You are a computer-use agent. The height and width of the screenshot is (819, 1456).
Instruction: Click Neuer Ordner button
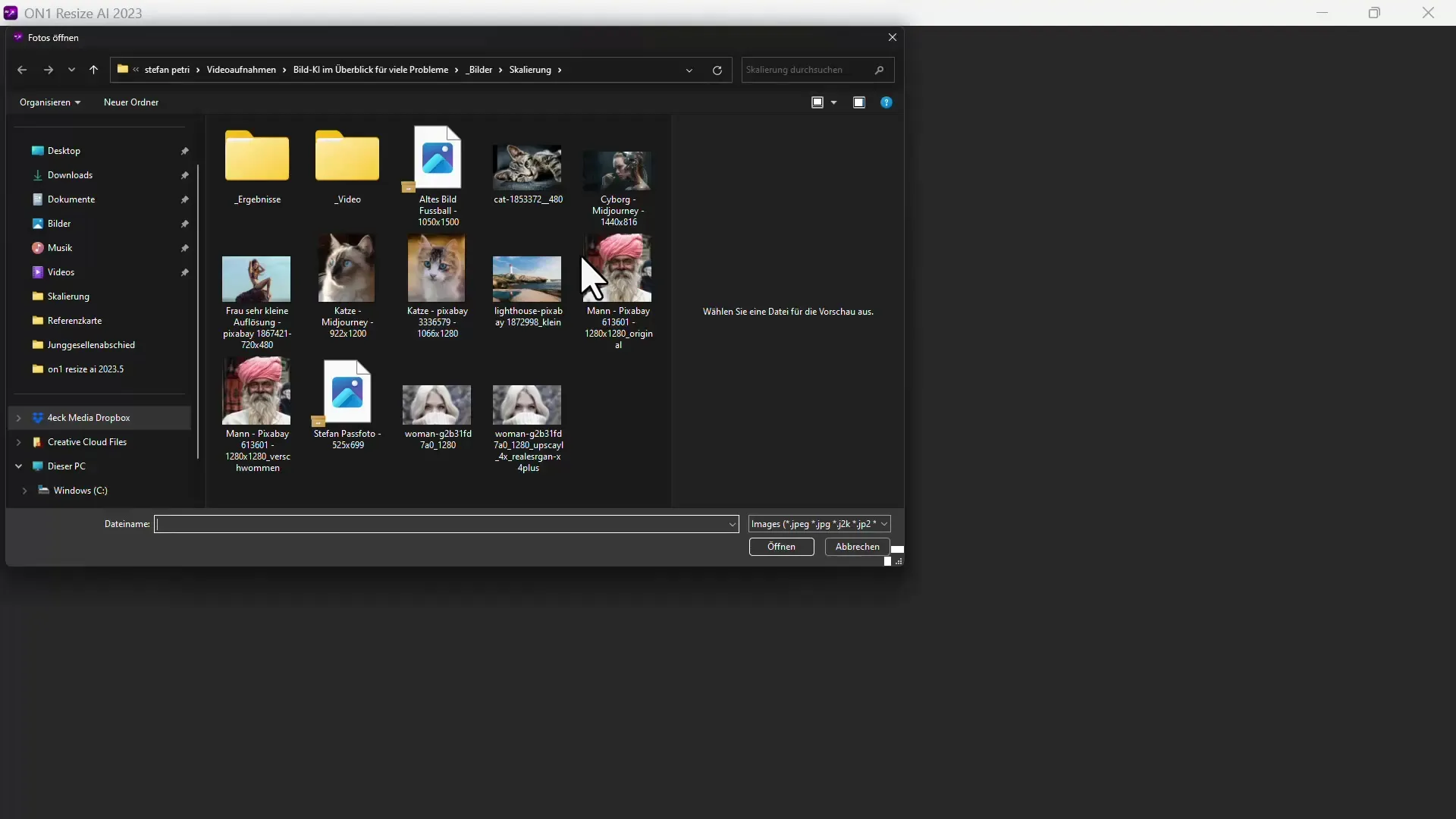coord(131,102)
